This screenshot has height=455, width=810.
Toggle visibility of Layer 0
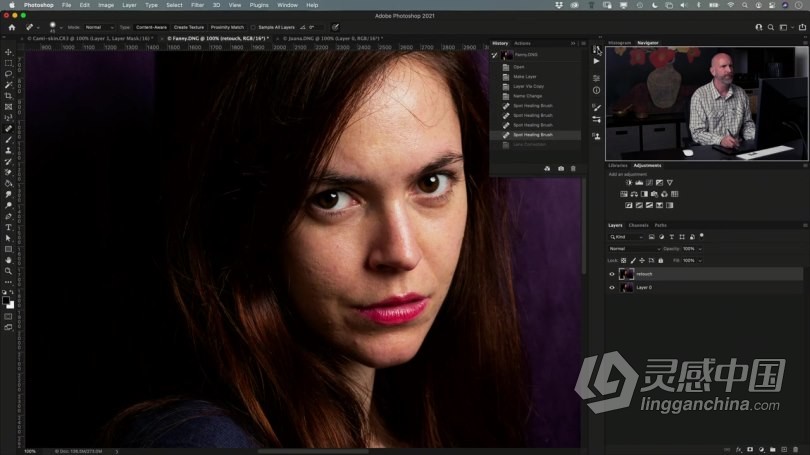coord(612,287)
